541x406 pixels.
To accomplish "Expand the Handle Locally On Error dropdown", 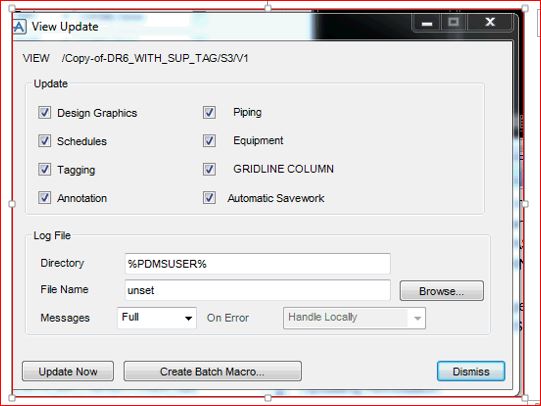I will coord(354,318).
